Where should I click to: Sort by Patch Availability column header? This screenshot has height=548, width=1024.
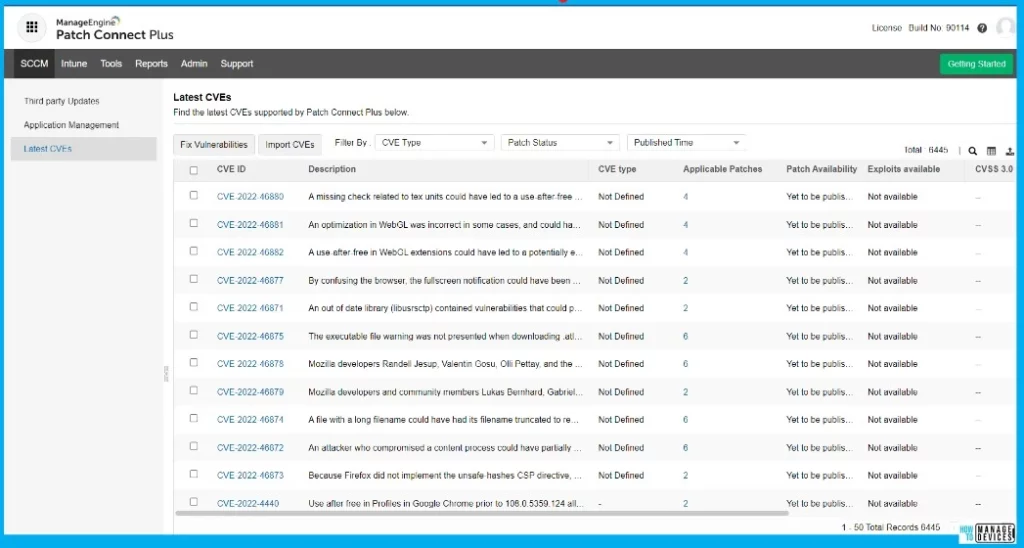click(x=822, y=169)
